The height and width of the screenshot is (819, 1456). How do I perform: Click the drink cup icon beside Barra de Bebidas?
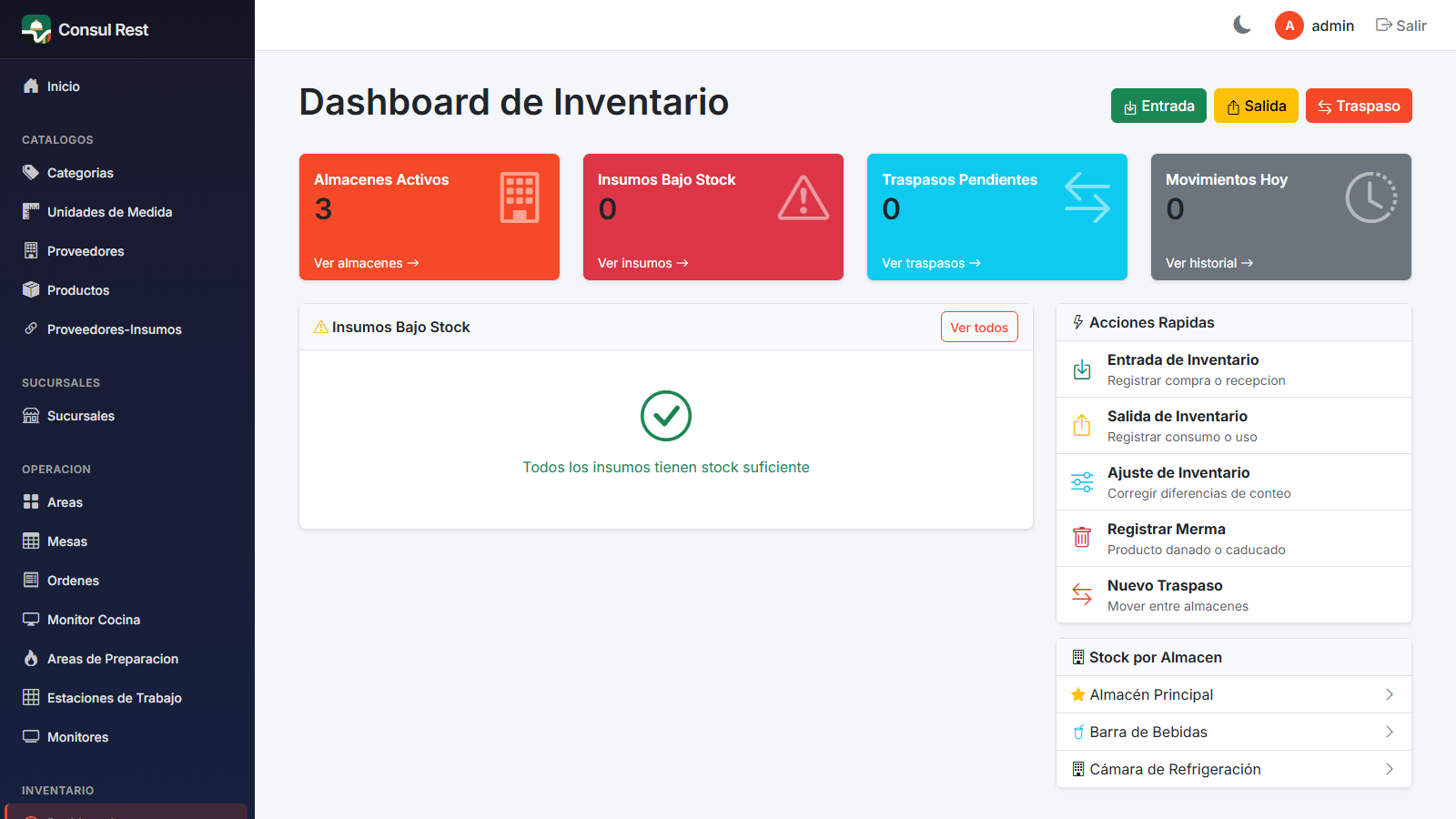[1078, 732]
